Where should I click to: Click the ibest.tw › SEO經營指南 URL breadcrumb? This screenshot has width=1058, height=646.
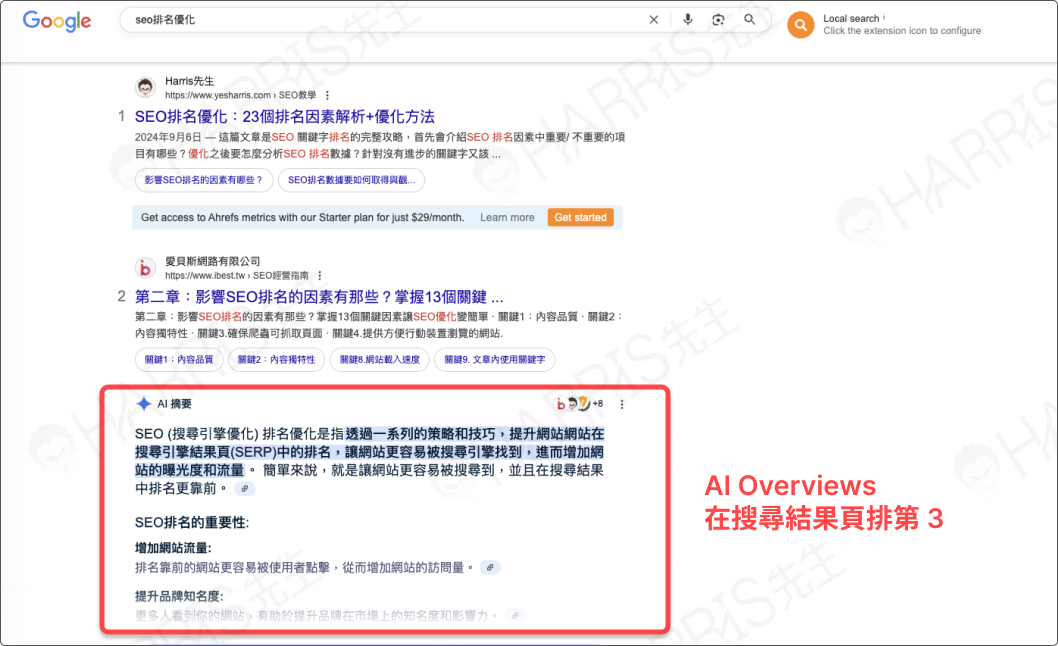(x=237, y=275)
